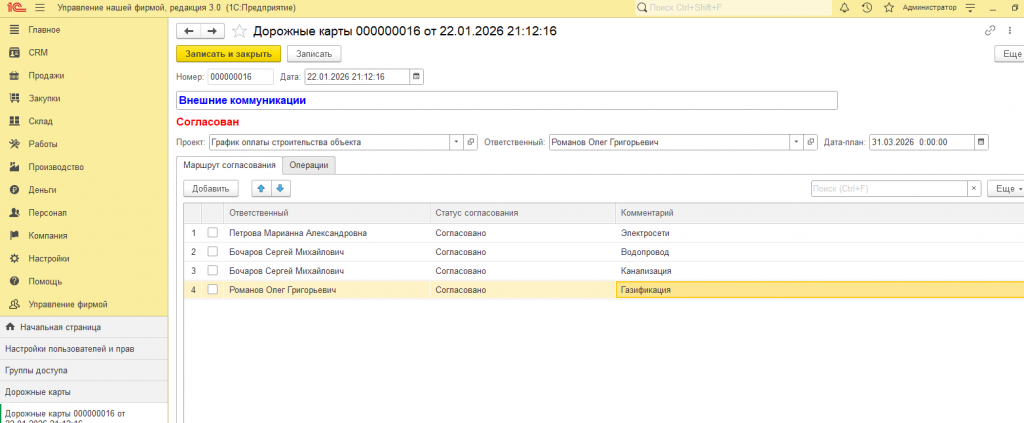The image size is (1024, 423).
Task: Open the three-dot document options menu
Action: (x=1010, y=31)
